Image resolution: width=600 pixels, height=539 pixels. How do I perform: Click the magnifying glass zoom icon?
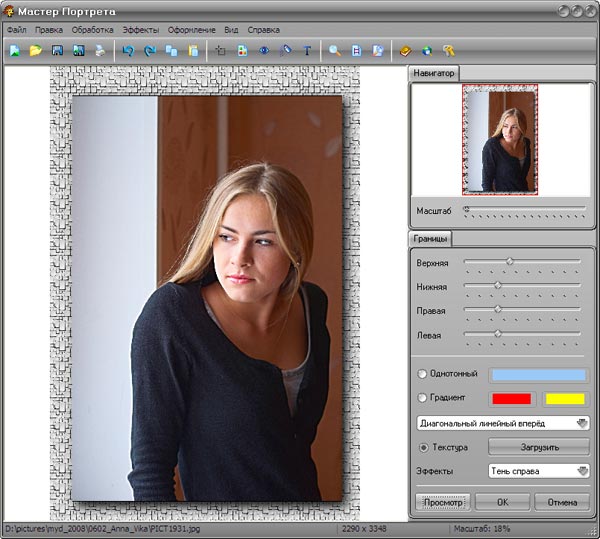coord(335,50)
